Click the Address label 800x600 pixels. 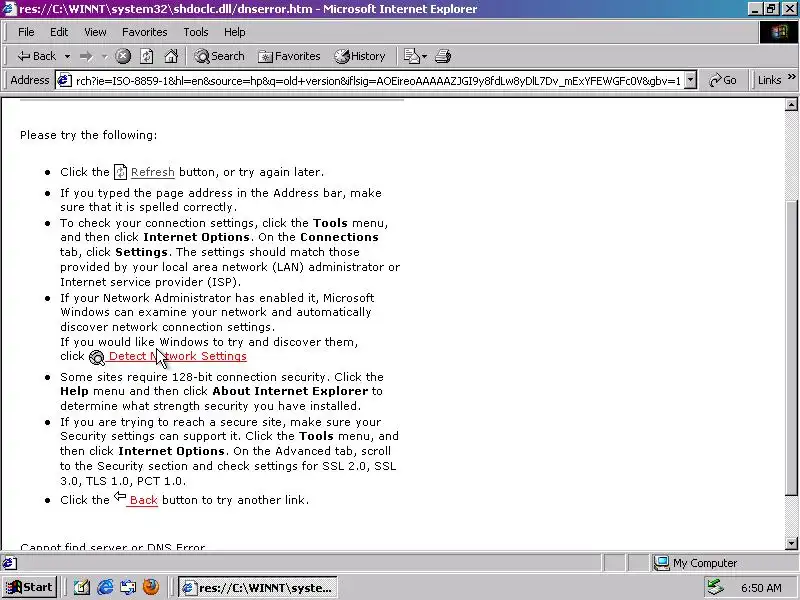30,80
